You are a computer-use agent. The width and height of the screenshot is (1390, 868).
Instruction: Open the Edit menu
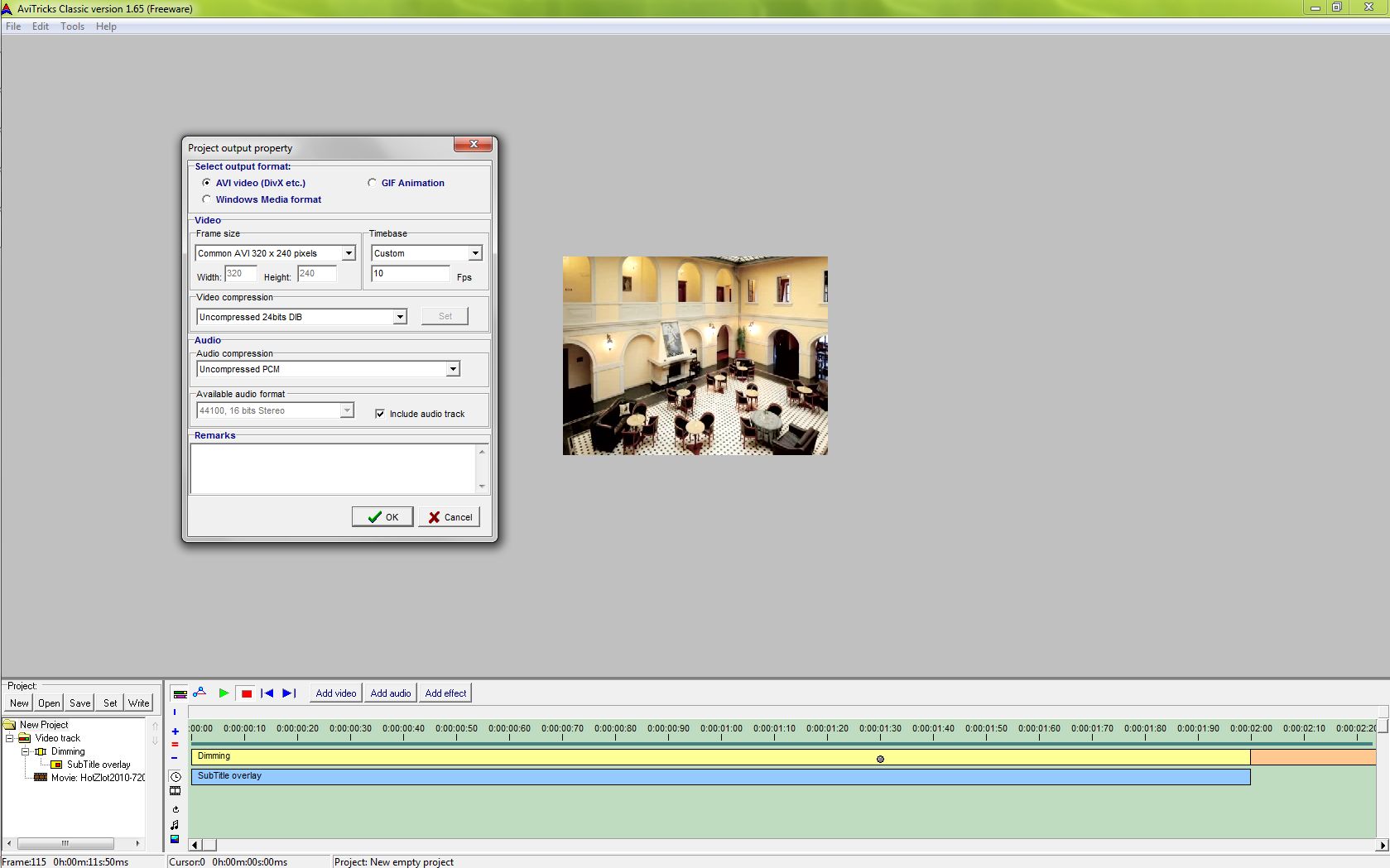41,26
